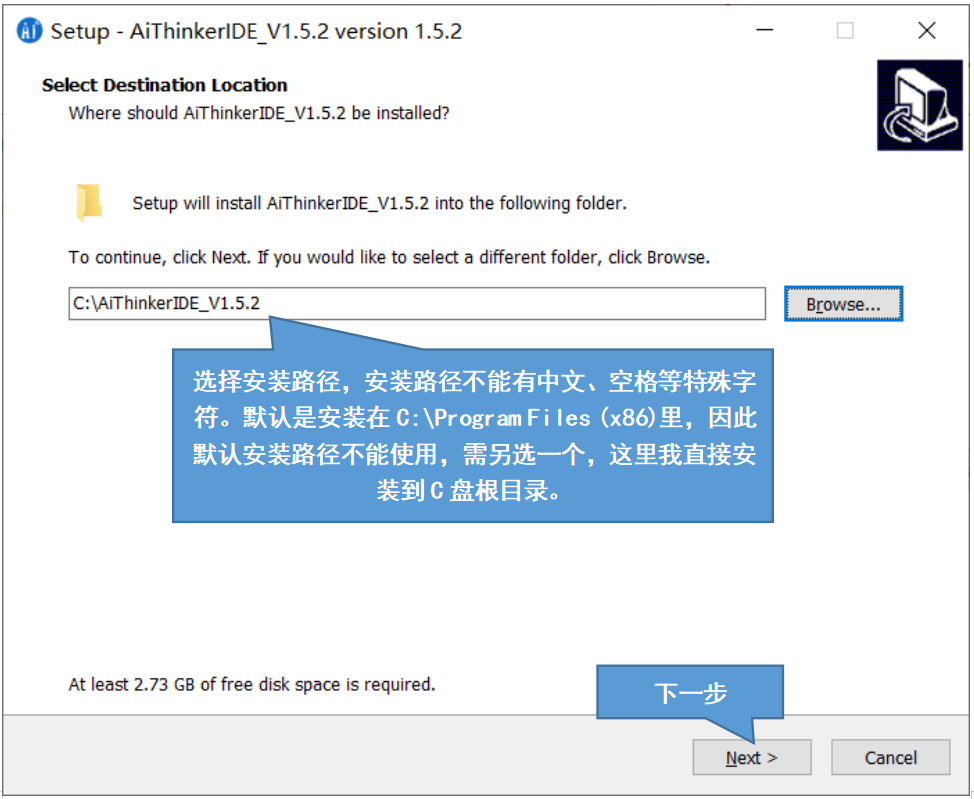Minimize the Setup window

(765, 30)
